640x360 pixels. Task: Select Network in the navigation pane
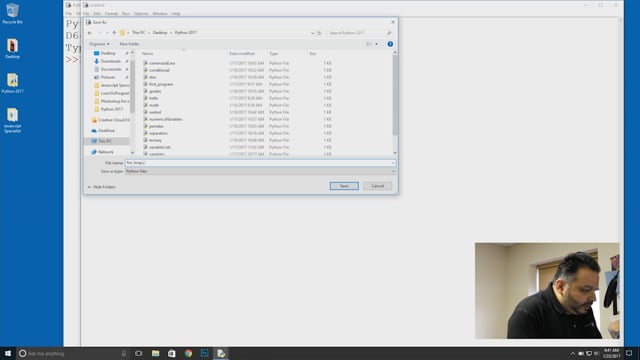pos(105,152)
